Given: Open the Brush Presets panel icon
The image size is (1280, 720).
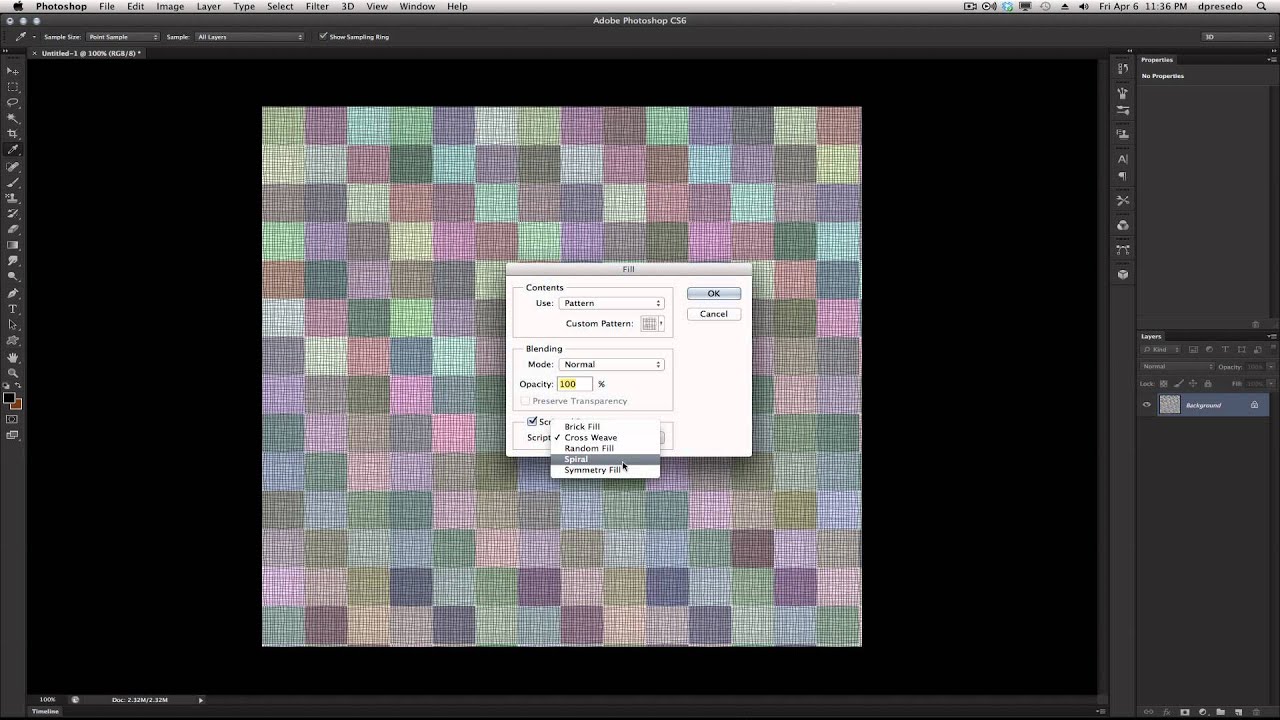Looking at the screenshot, I should [1122, 110].
